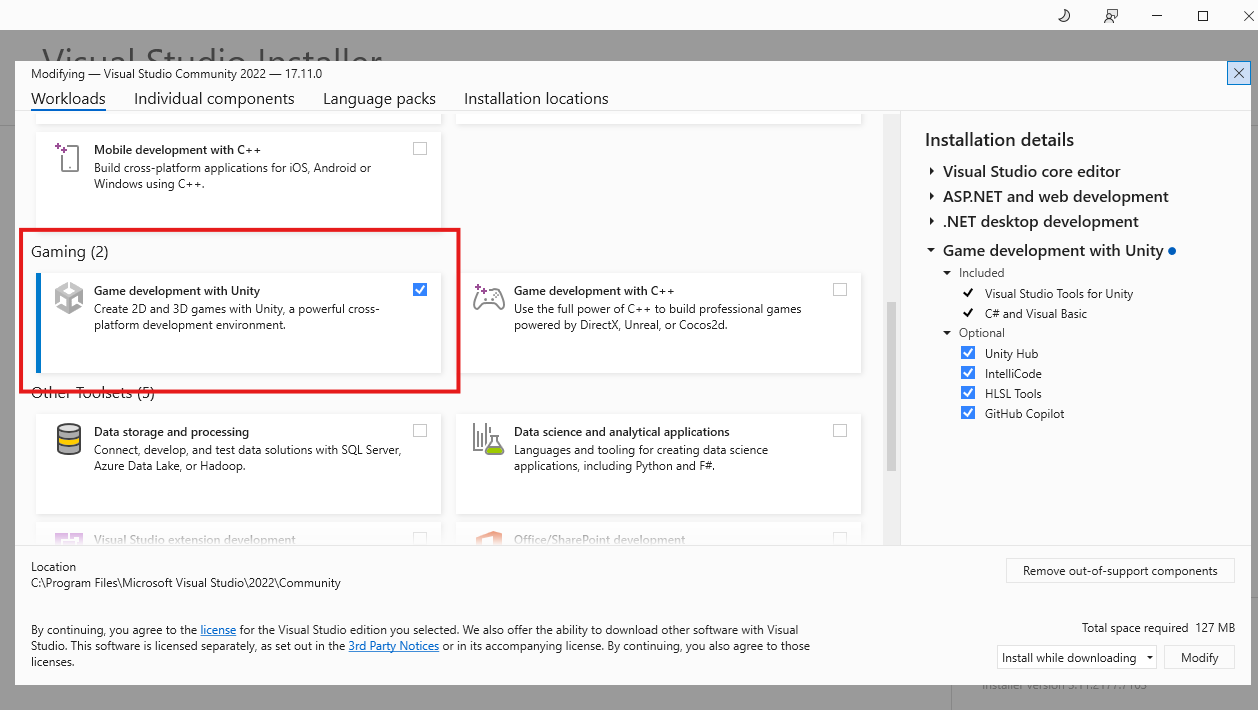The width and height of the screenshot is (1258, 710).
Task: Check Data science and analytical applications
Action: [840, 431]
